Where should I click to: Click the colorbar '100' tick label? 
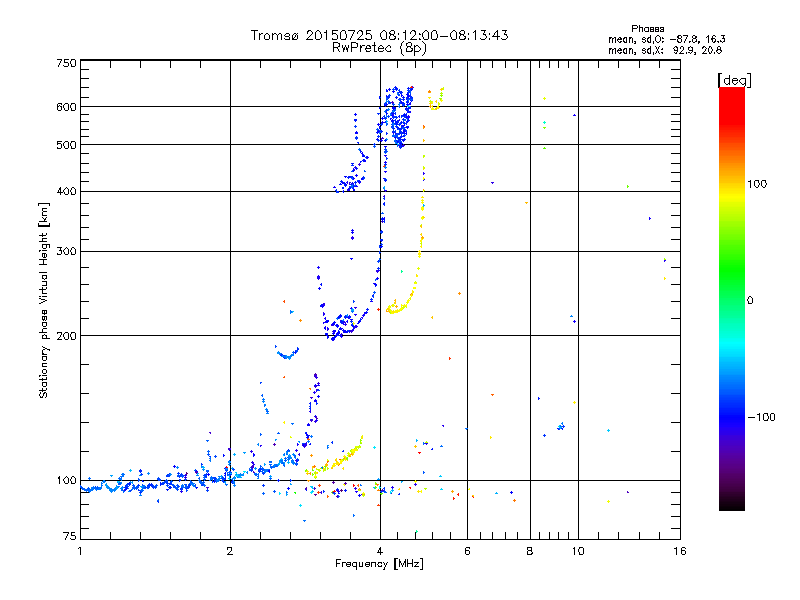click(x=757, y=184)
